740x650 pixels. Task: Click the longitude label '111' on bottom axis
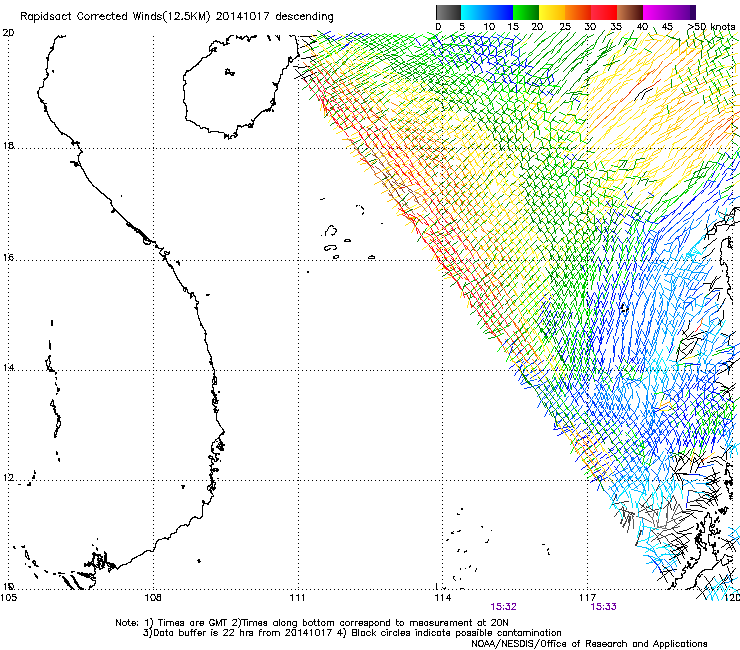(x=297, y=598)
